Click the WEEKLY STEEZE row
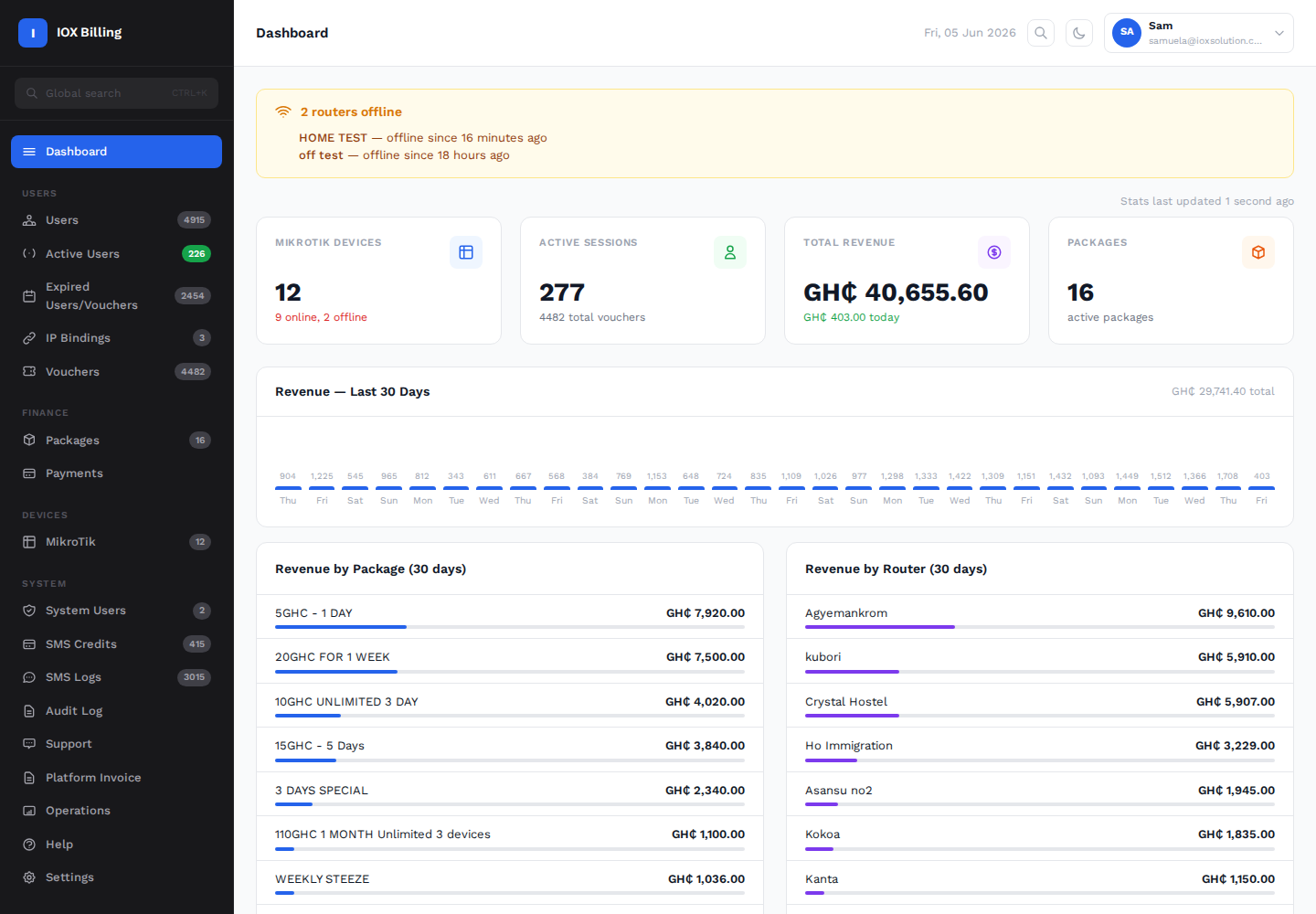This screenshot has height=914, width=1316. [510, 883]
